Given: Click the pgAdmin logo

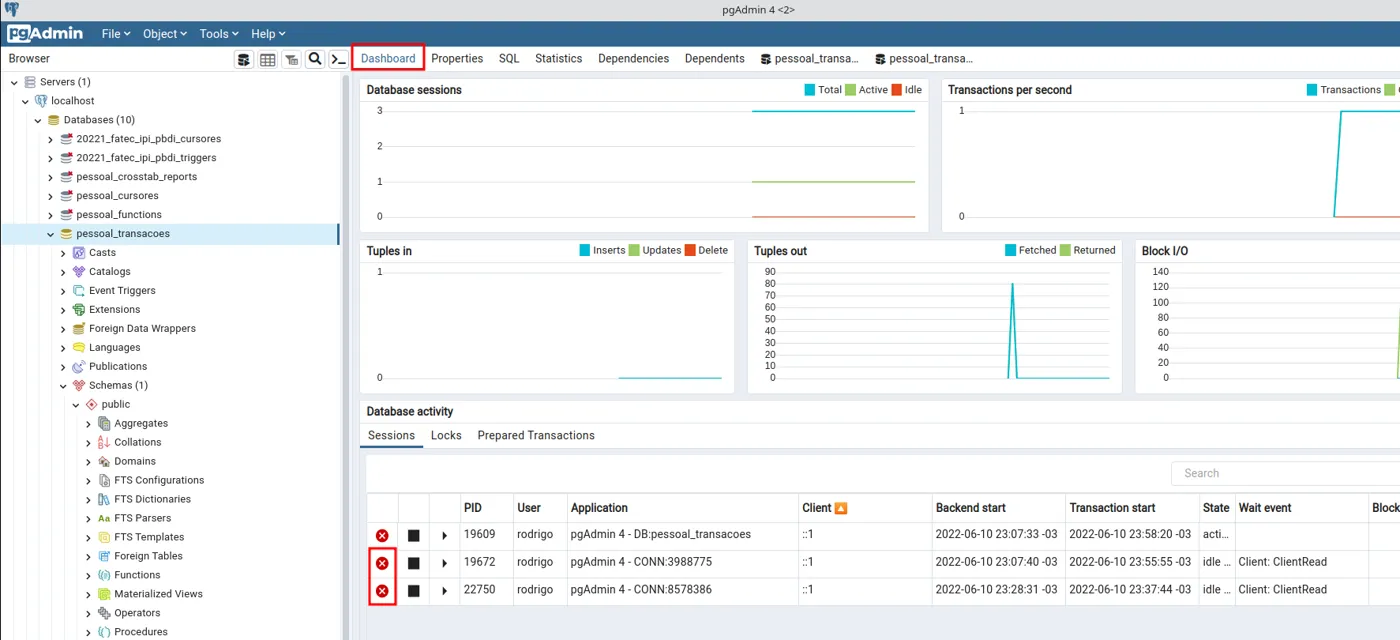Looking at the screenshot, I should (45, 33).
